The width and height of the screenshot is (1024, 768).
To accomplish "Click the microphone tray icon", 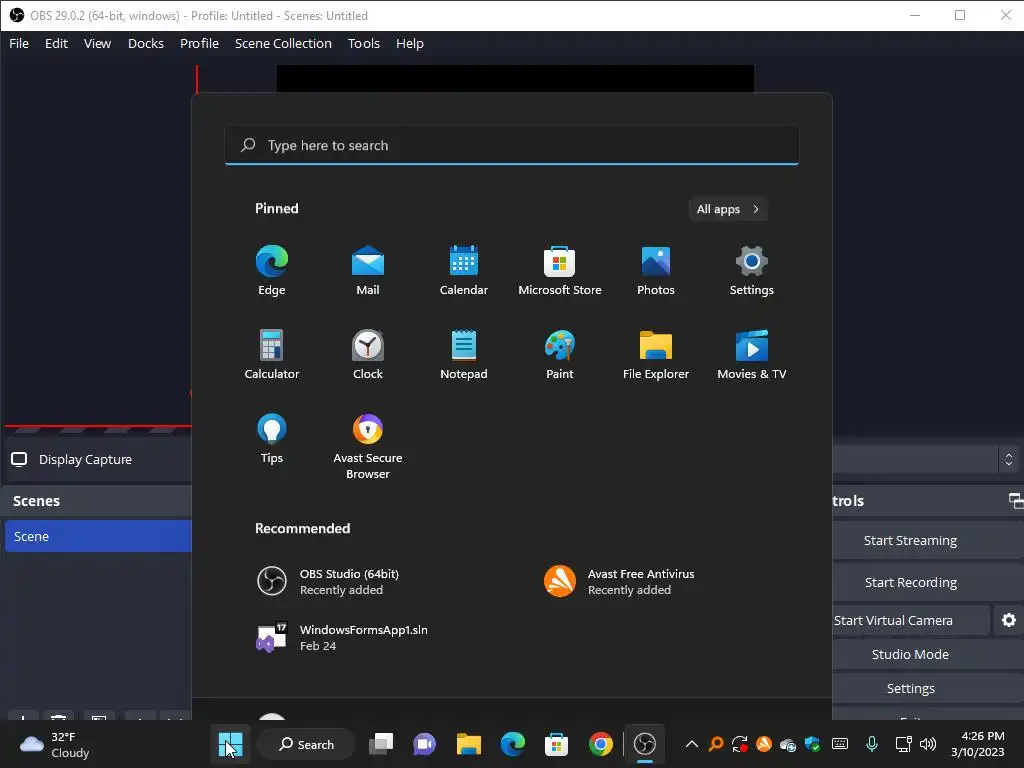I will pyautogui.click(x=871, y=744).
